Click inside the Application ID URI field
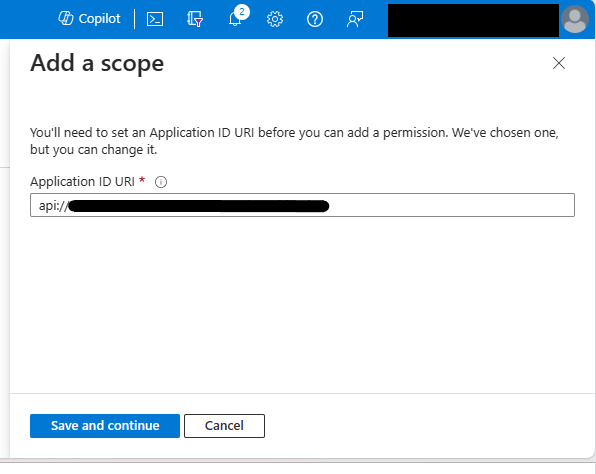 302,205
